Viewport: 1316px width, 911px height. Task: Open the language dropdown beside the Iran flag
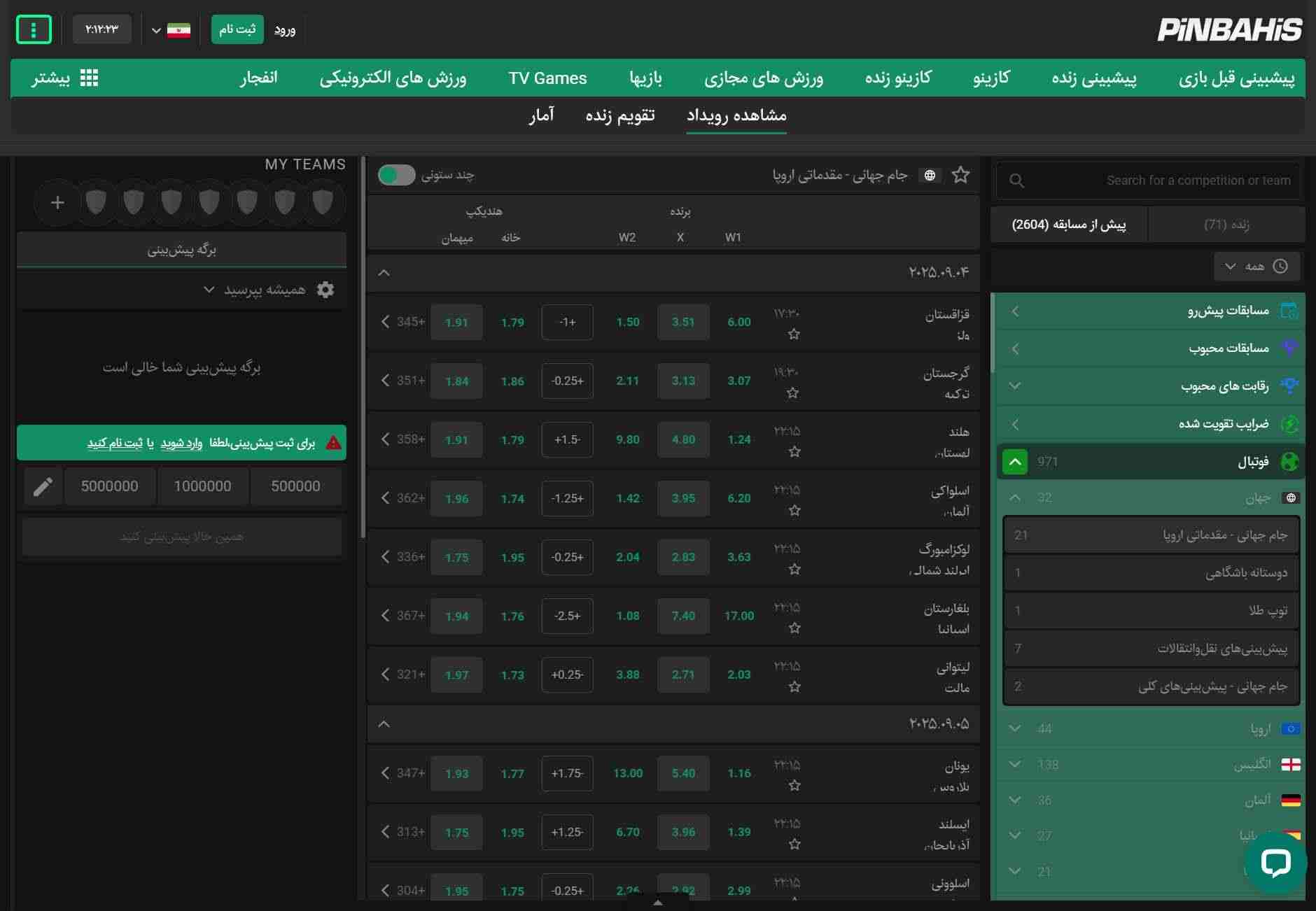(x=157, y=30)
